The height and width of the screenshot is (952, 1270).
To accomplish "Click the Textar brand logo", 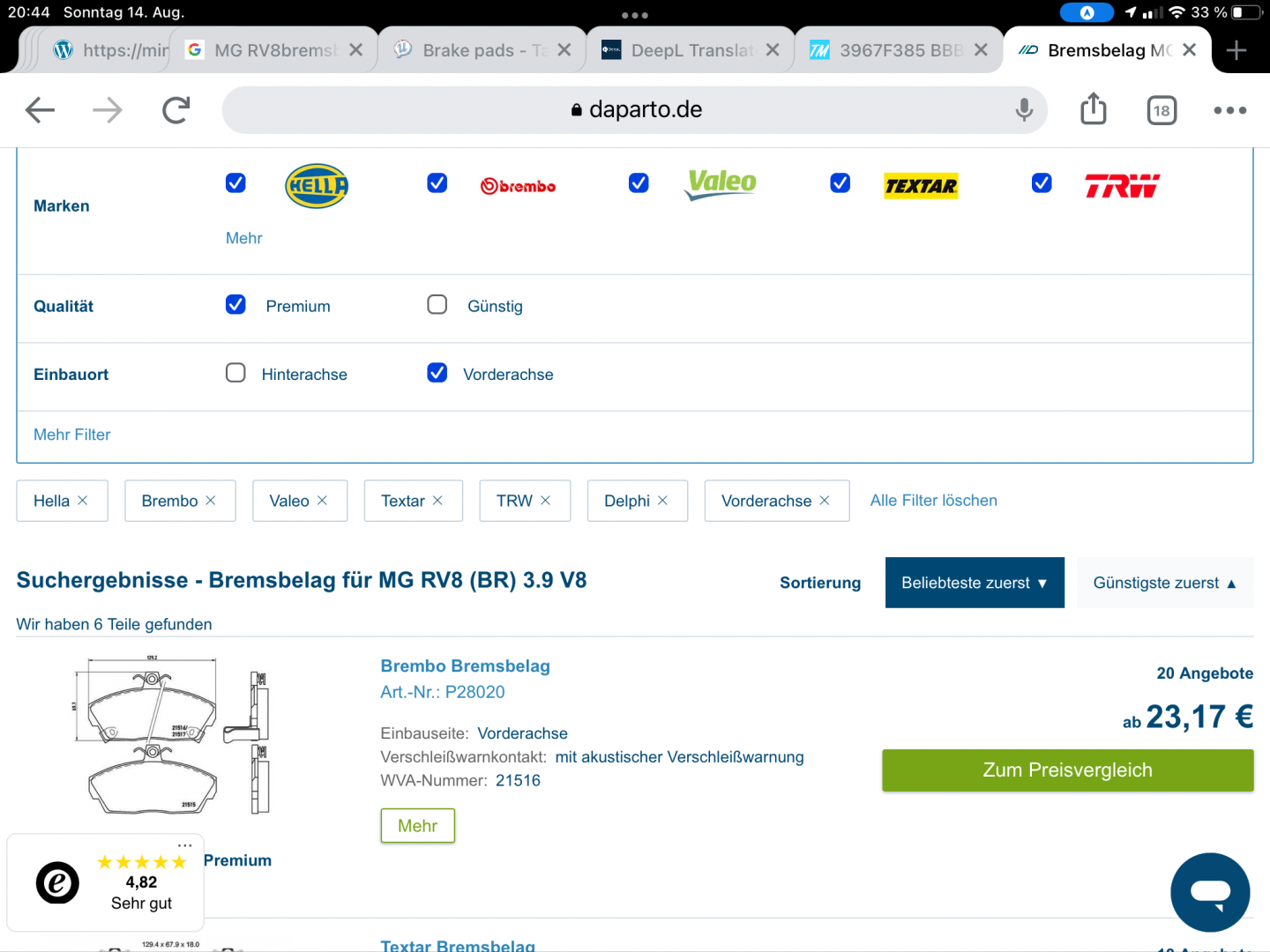I will [921, 186].
